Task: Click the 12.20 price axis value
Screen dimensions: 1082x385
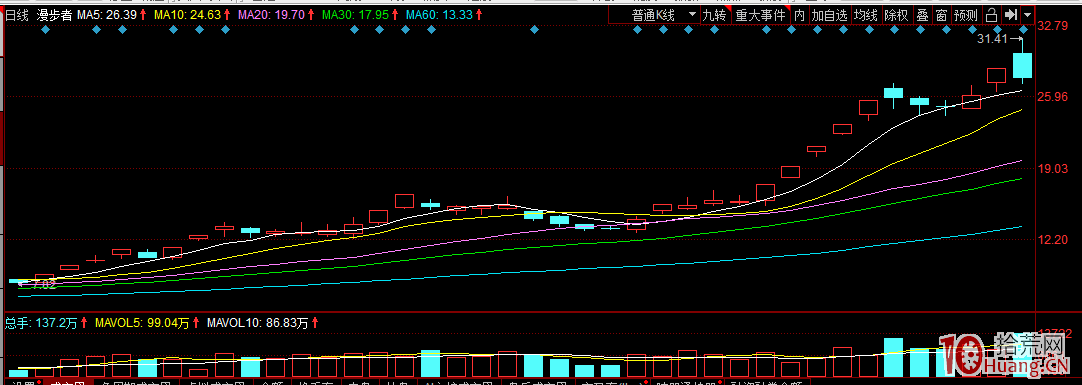Action: [x=1052, y=239]
